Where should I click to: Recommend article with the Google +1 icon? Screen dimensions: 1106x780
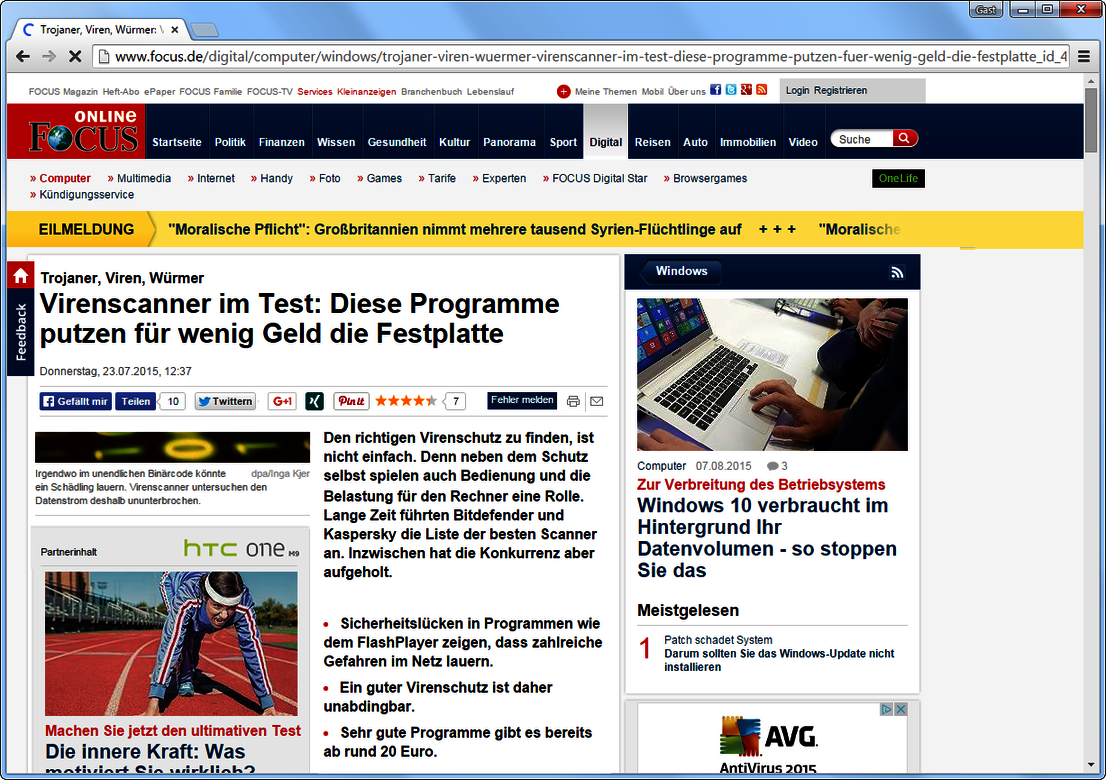pos(281,401)
